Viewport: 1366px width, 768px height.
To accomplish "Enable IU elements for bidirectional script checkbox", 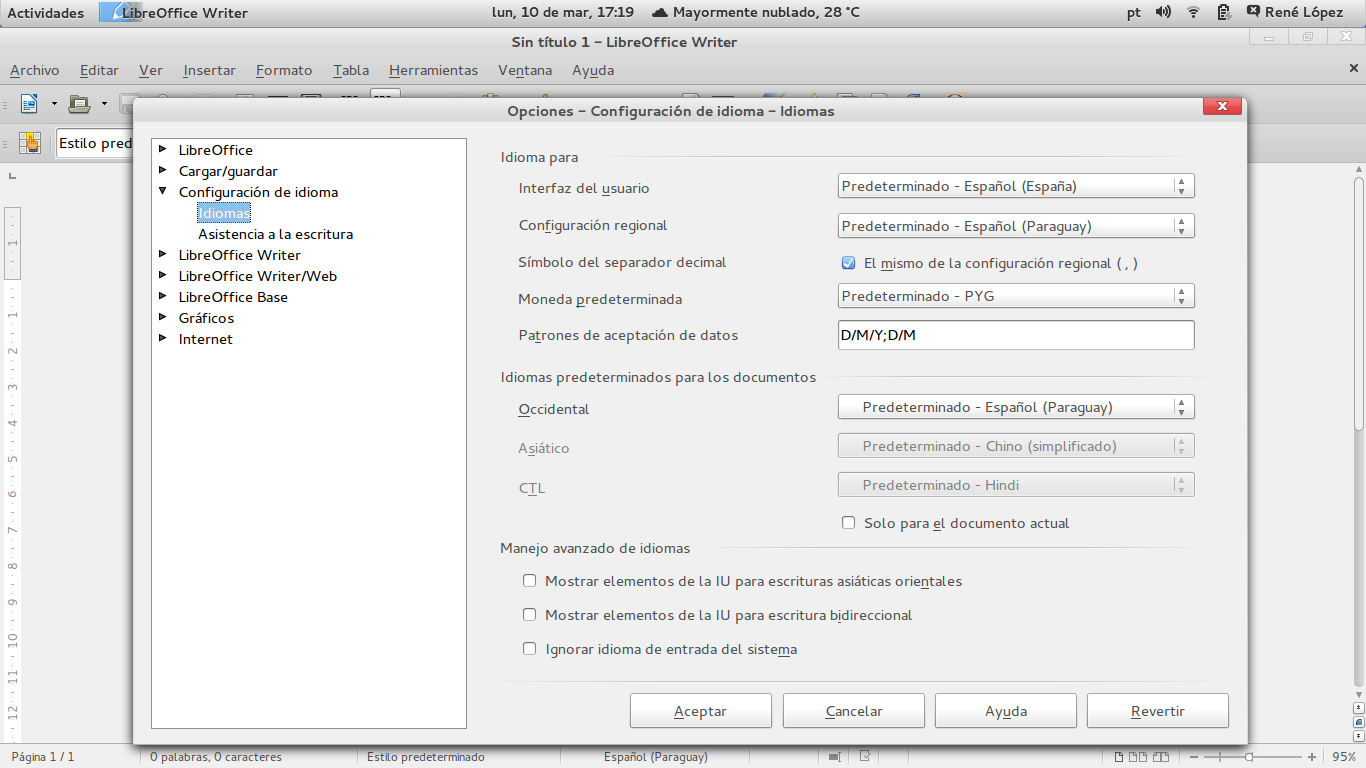I will click(530, 615).
